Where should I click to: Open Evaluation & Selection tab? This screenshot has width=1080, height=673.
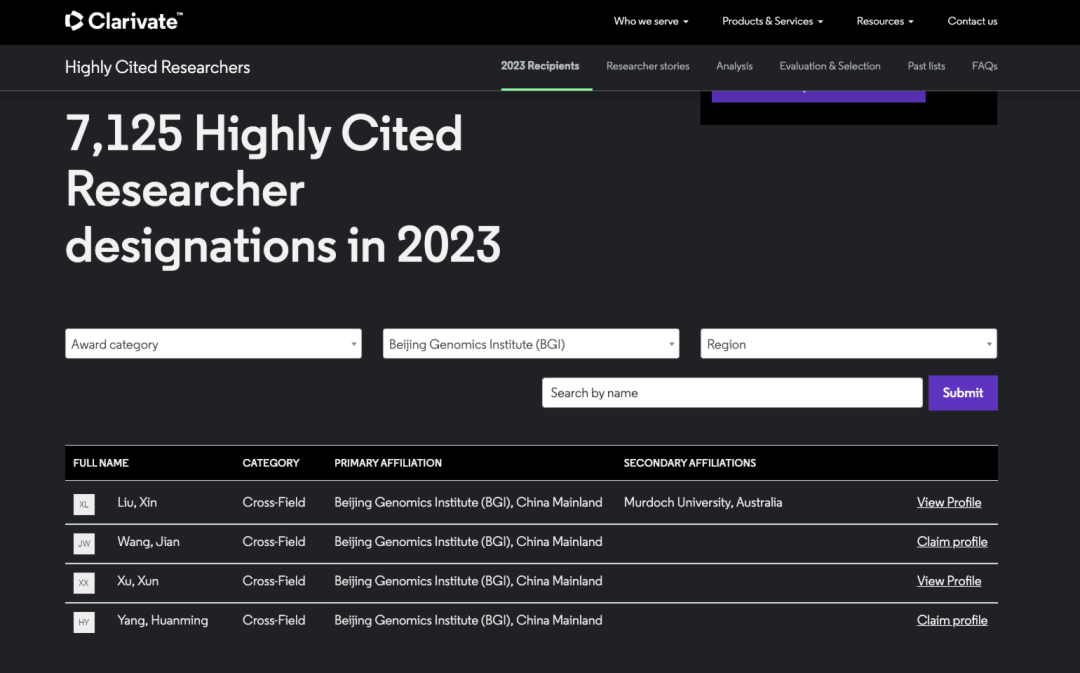click(830, 66)
